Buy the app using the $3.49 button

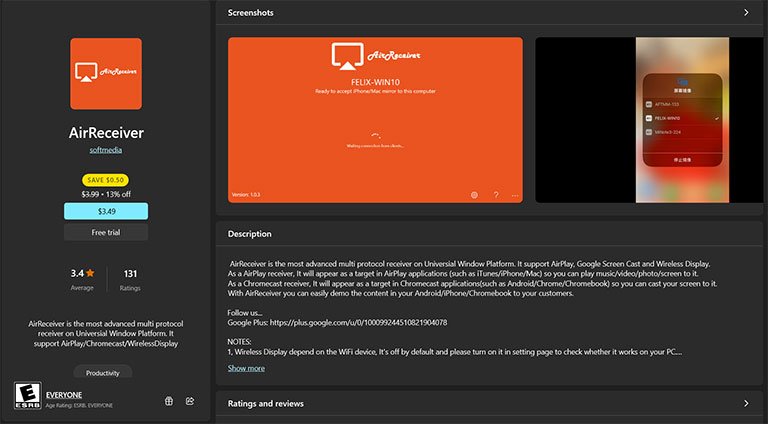click(106, 212)
